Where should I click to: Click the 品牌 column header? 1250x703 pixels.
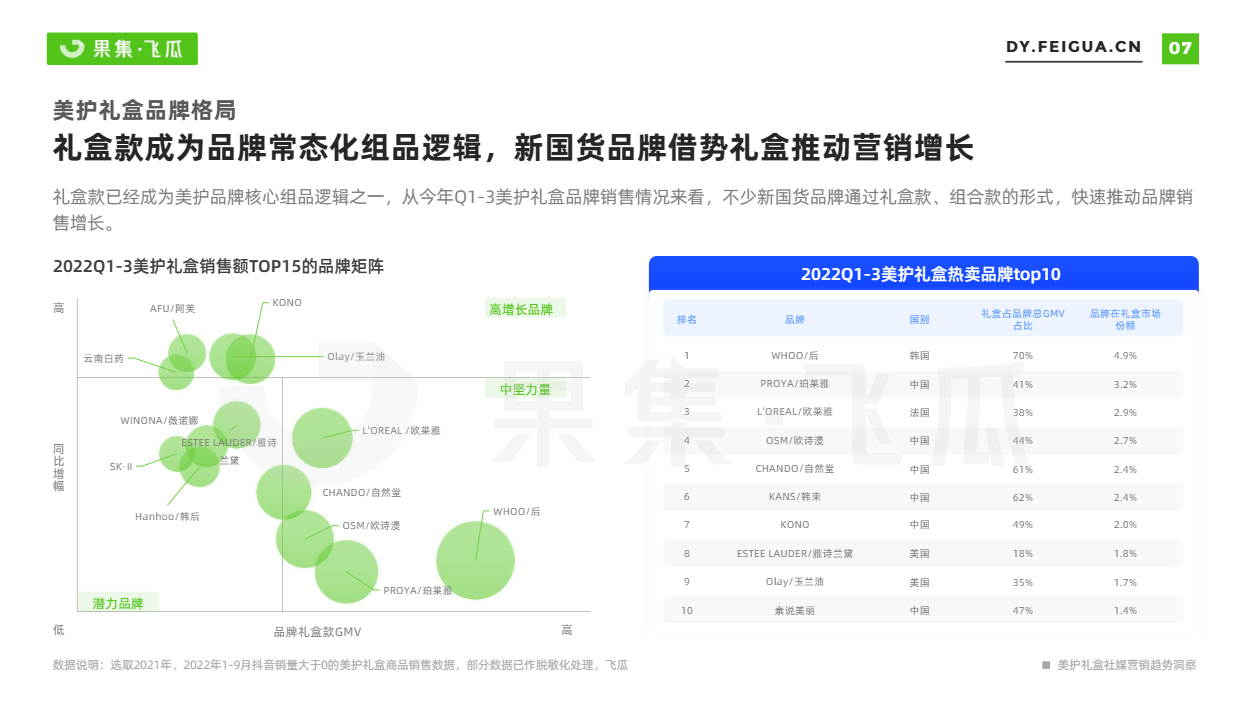[794, 320]
